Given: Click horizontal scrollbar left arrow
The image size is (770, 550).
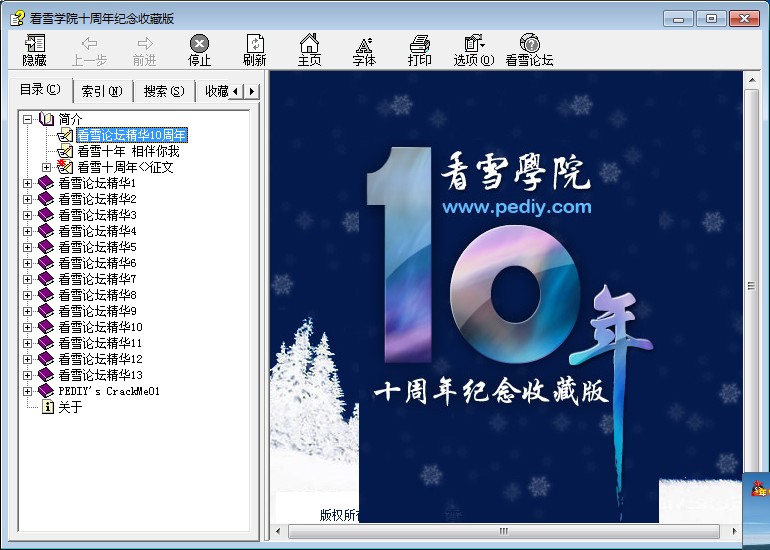Looking at the screenshot, I should pos(278,531).
